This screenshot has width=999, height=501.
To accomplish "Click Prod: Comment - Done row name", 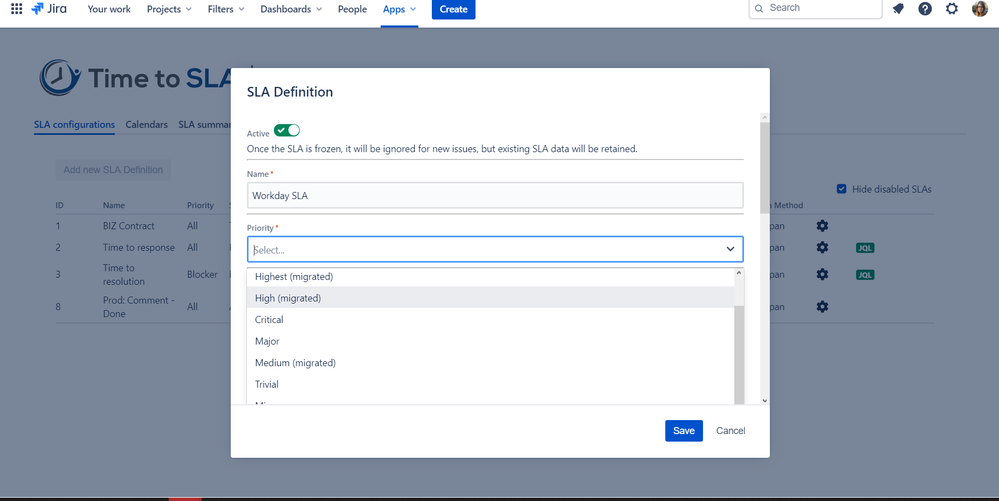I will point(138,307).
